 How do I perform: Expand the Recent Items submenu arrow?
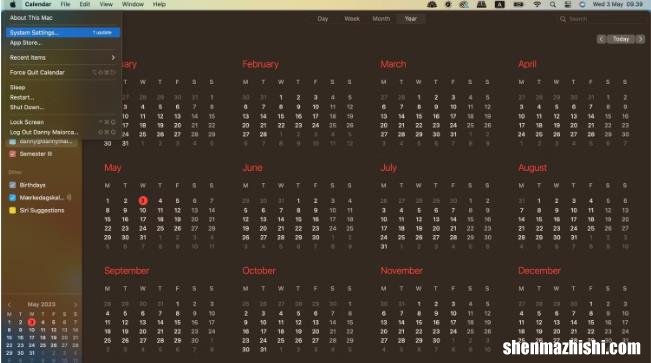113,57
